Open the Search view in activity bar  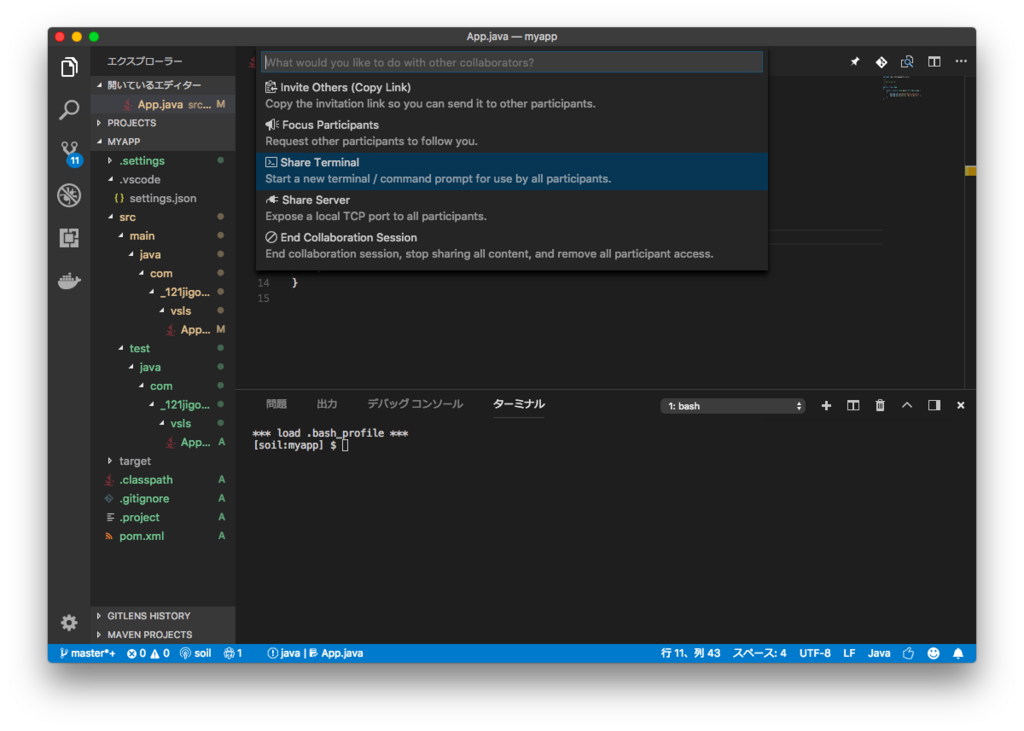(x=69, y=109)
